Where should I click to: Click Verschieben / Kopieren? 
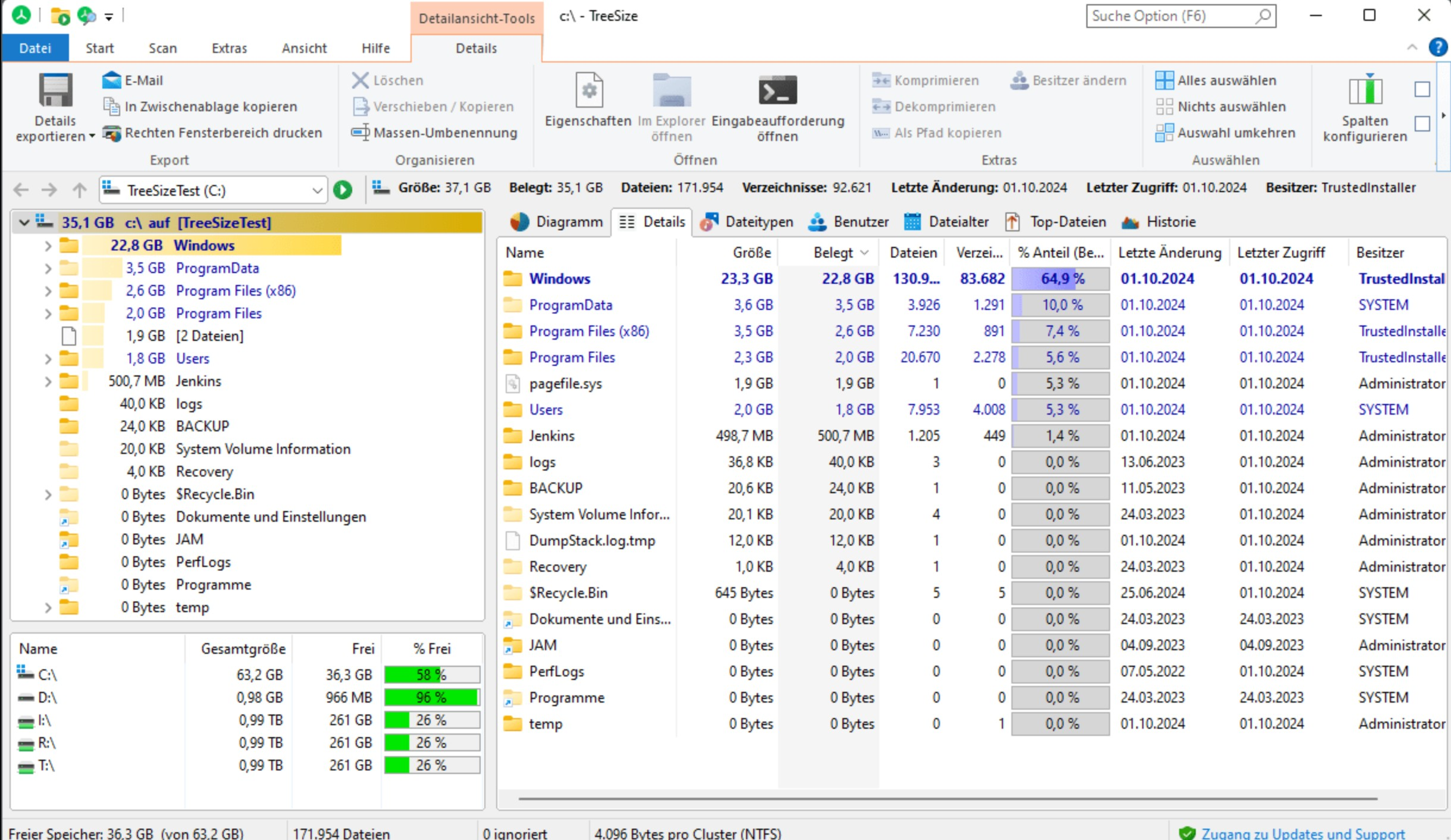[433, 106]
